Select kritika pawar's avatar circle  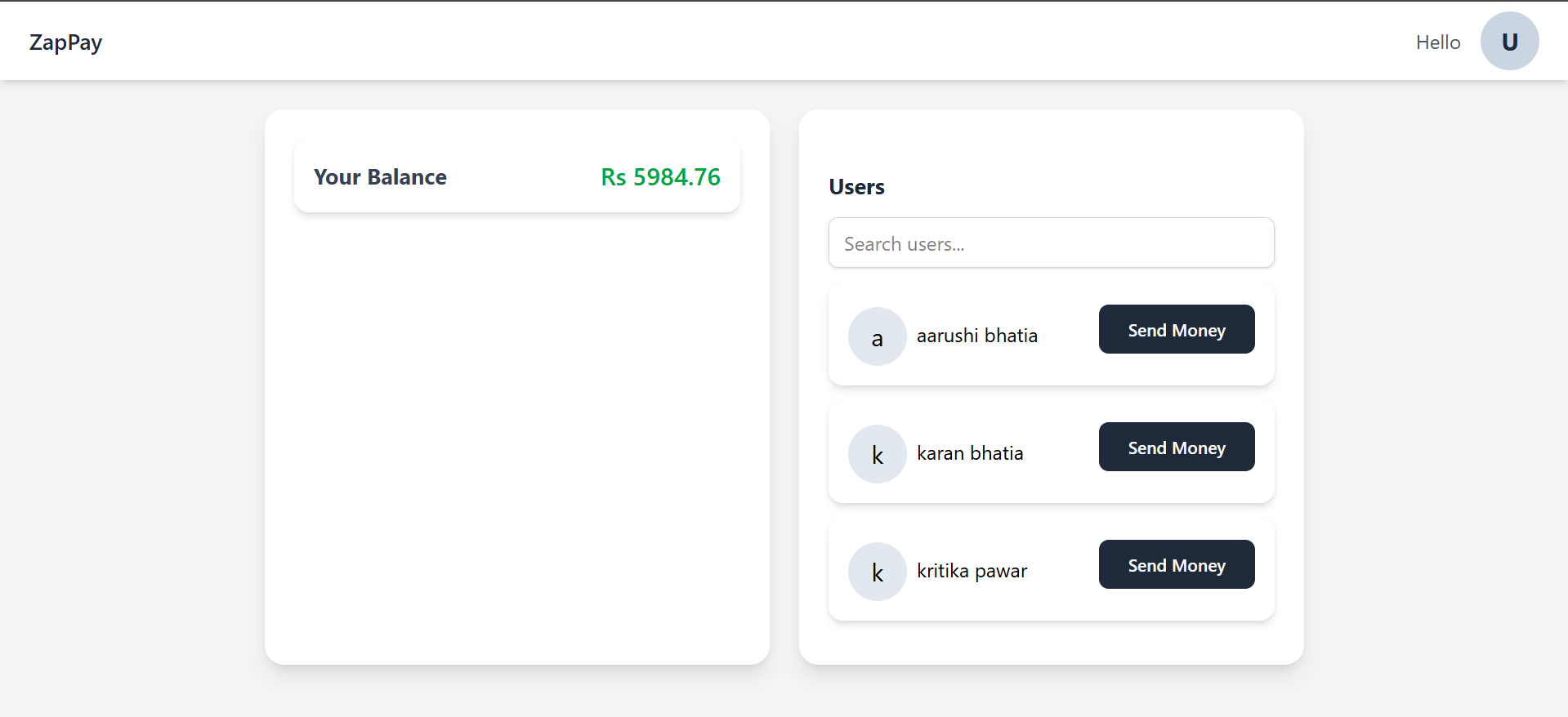point(878,572)
